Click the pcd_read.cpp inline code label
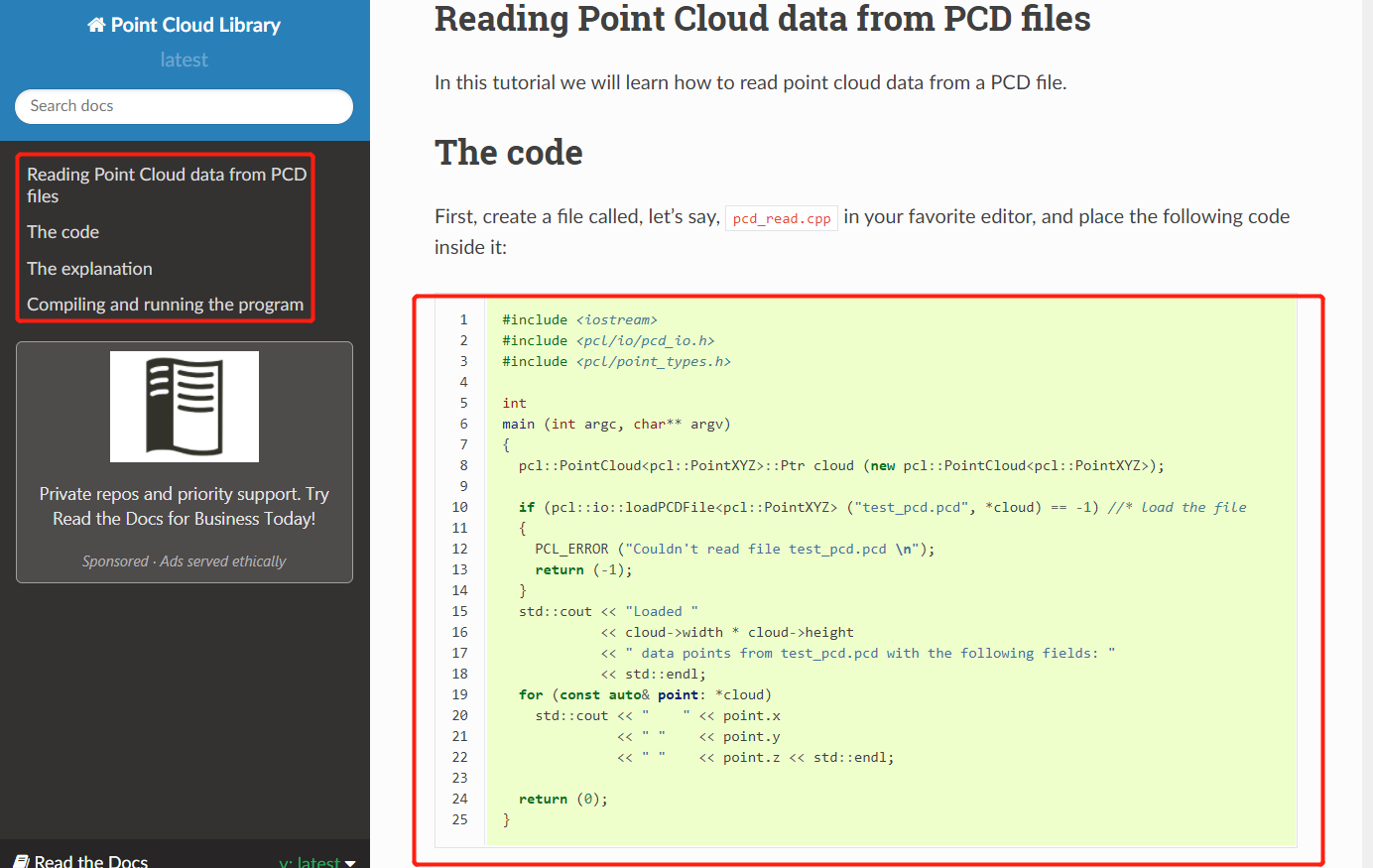 [782, 218]
